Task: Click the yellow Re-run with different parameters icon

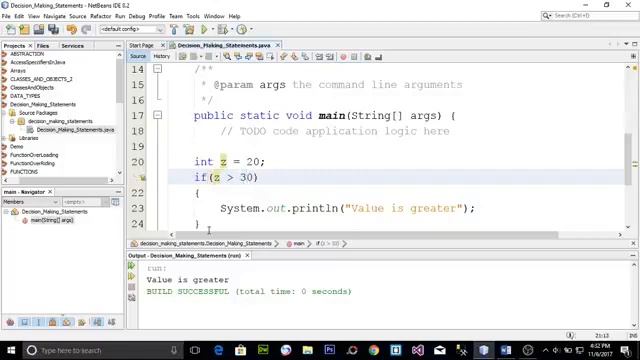Action: click(131, 276)
